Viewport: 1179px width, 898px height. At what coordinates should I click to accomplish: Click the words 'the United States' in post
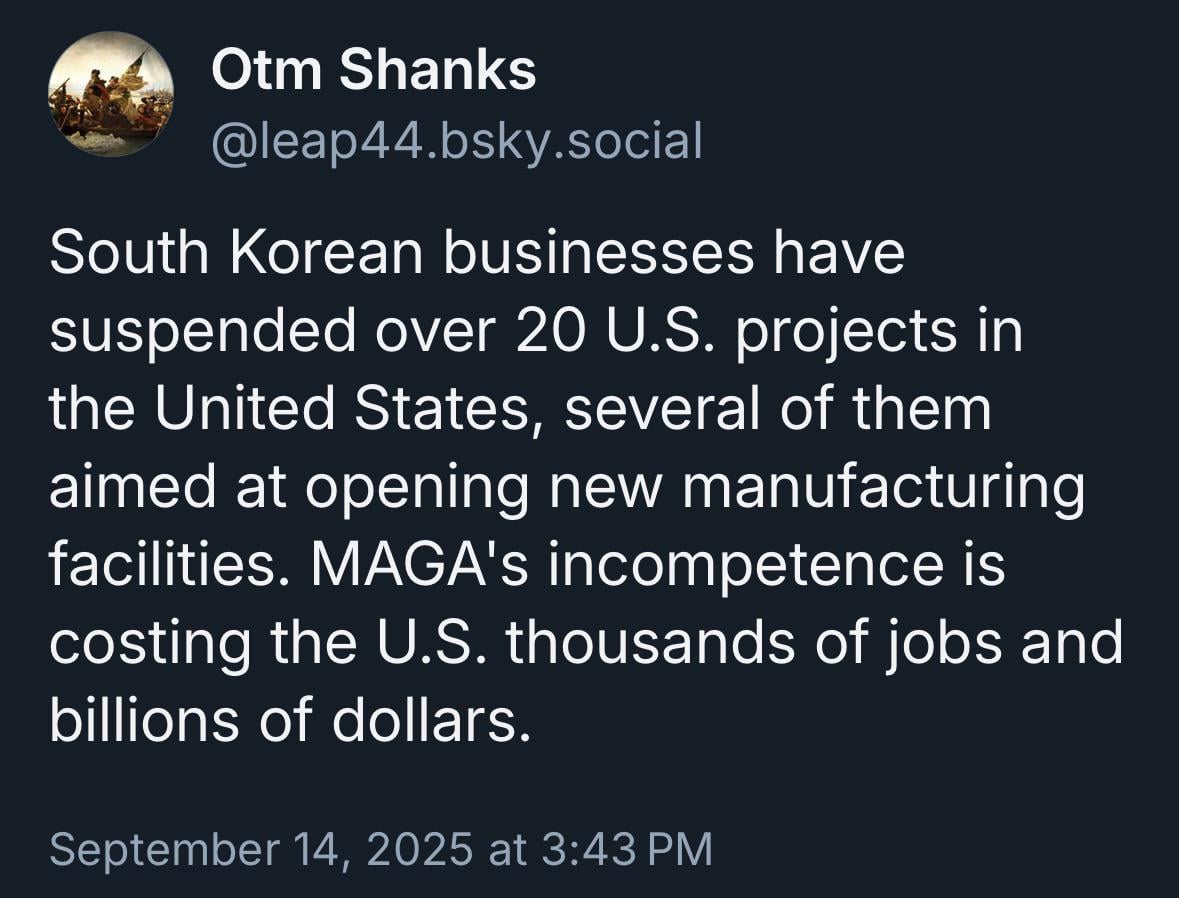[291, 409]
